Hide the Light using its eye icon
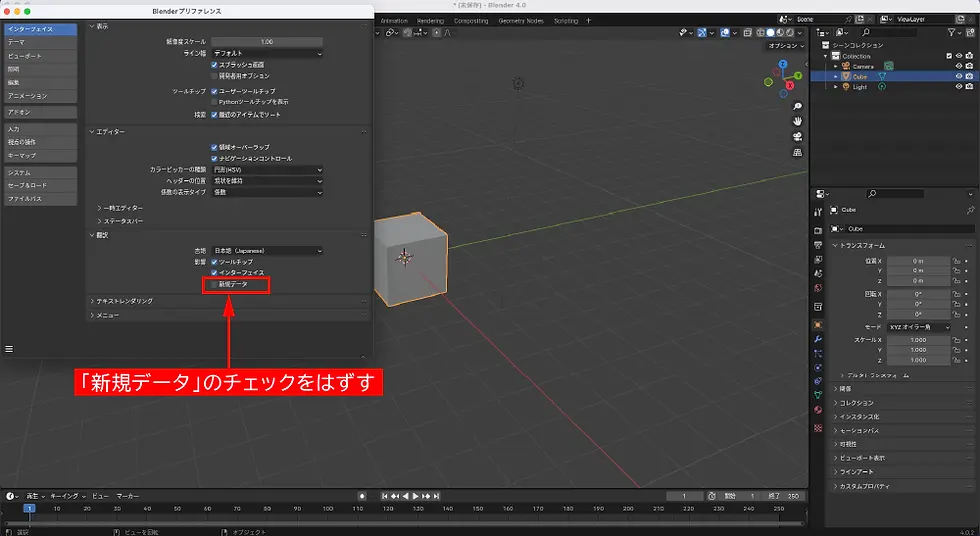This screenshot has height=536, width=980. [x=959, y=87]
